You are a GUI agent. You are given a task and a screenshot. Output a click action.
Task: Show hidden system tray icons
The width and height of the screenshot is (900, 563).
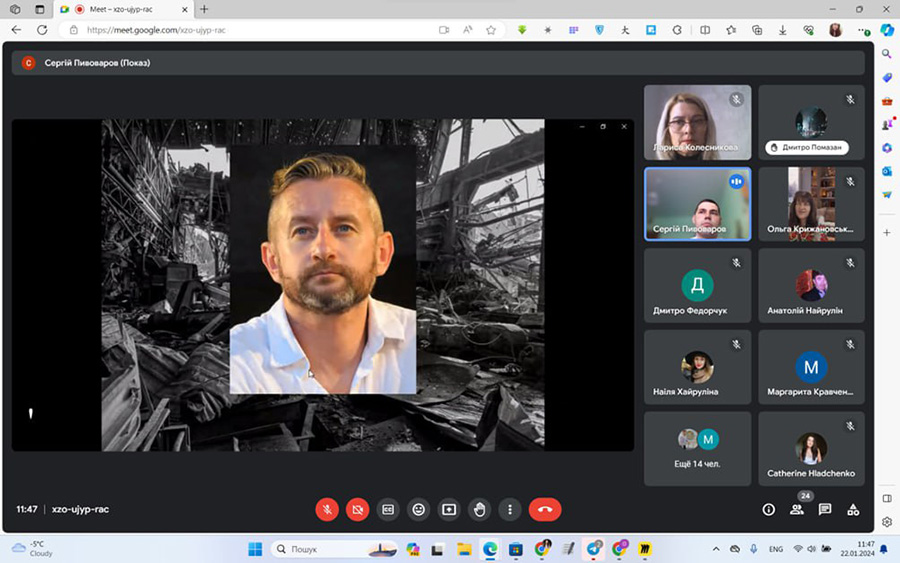pyautogui.click(x=716, y=549)
